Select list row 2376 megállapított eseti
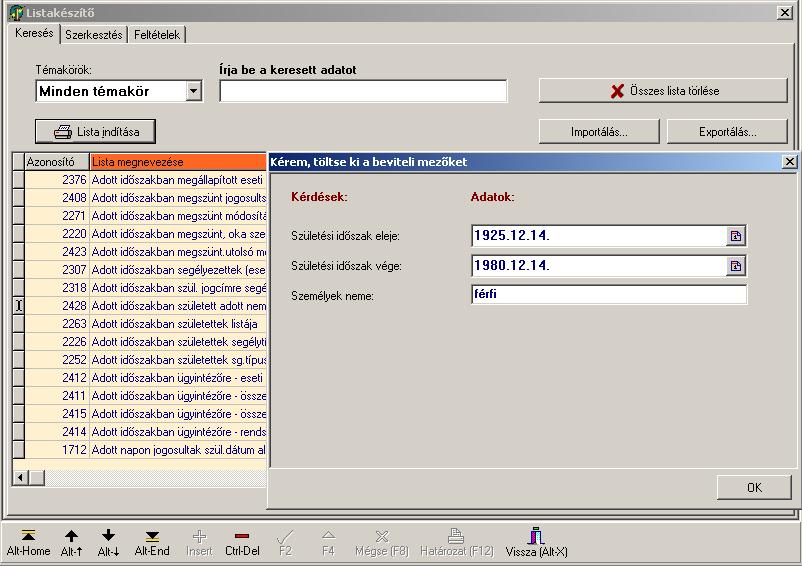The height and width of the screenshot is (566, 802). tap(145, 179)
